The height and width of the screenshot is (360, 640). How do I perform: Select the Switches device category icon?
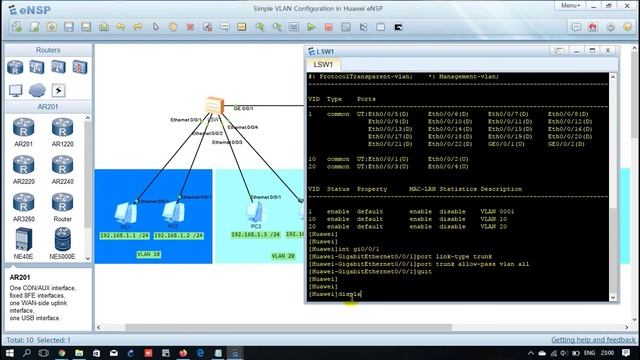(37, 67)
